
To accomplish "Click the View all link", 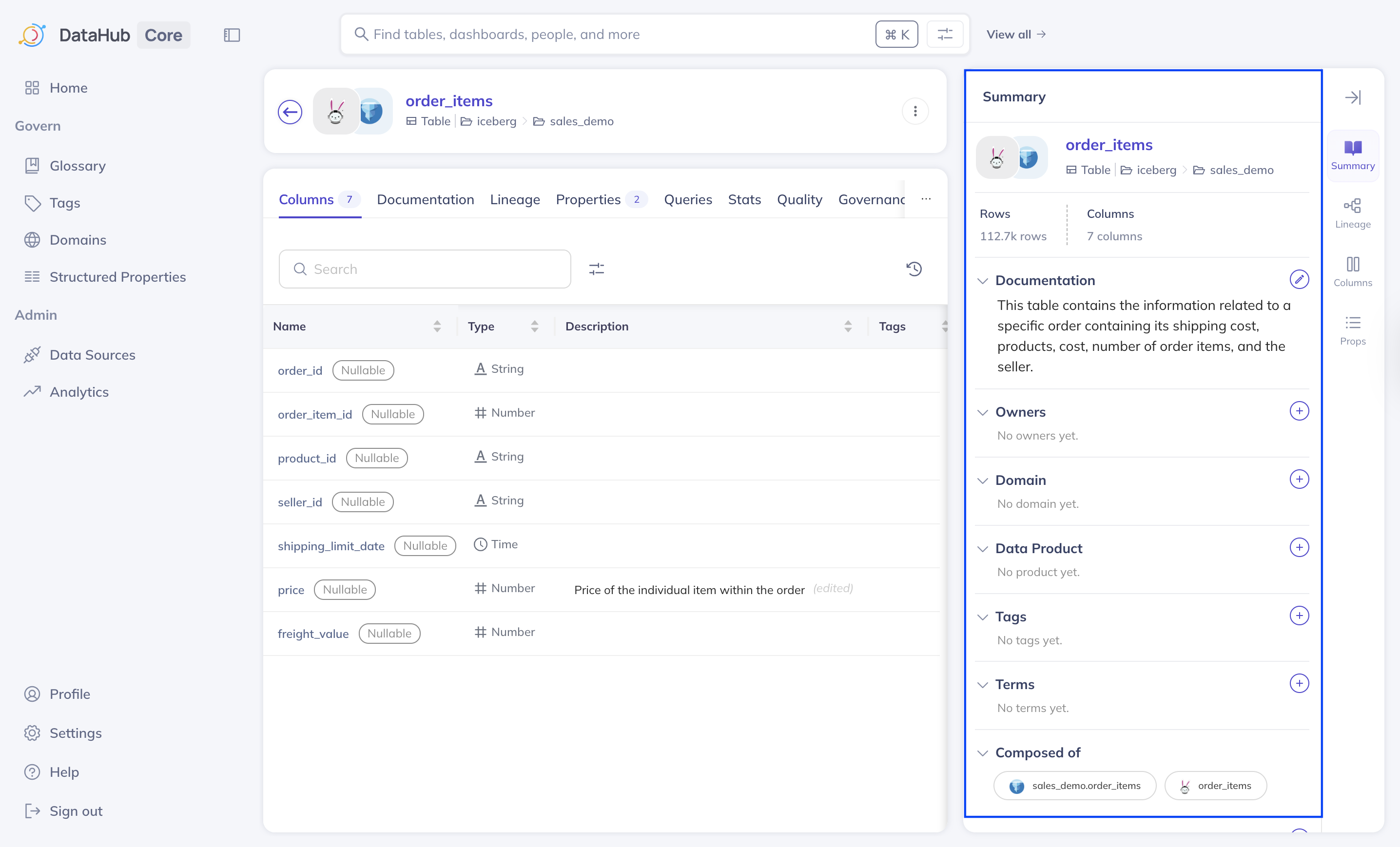I will 1015,35.
